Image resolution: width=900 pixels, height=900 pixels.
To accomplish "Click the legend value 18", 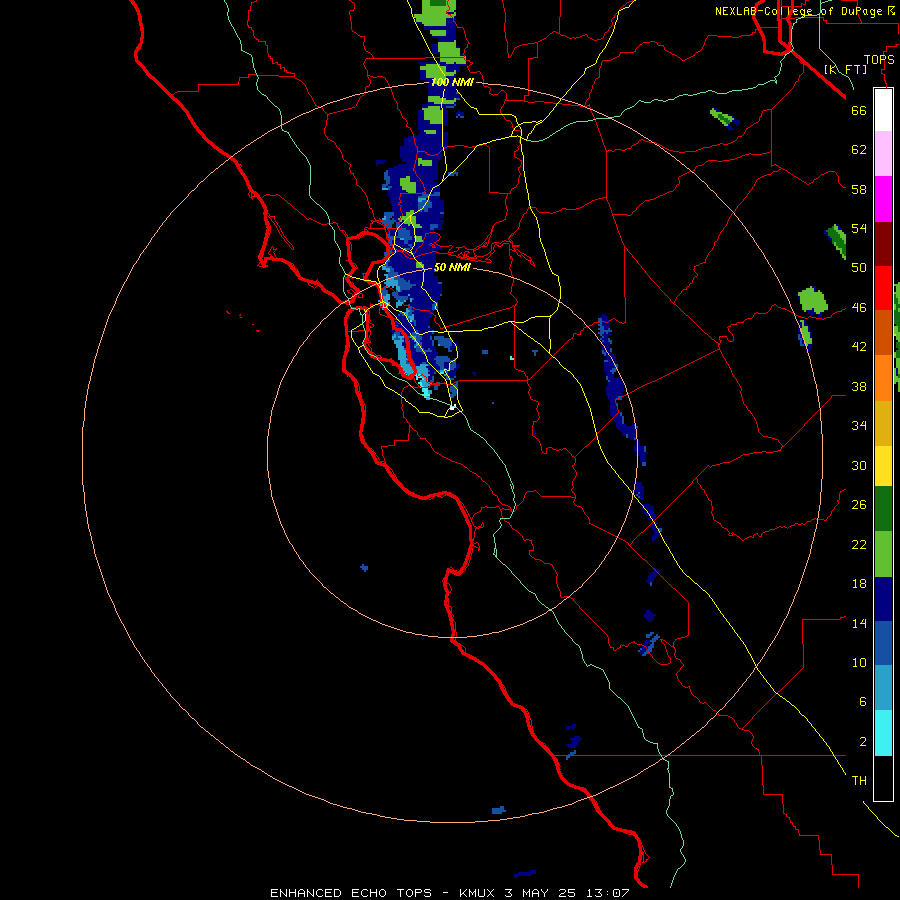I will tap(859, 584).
